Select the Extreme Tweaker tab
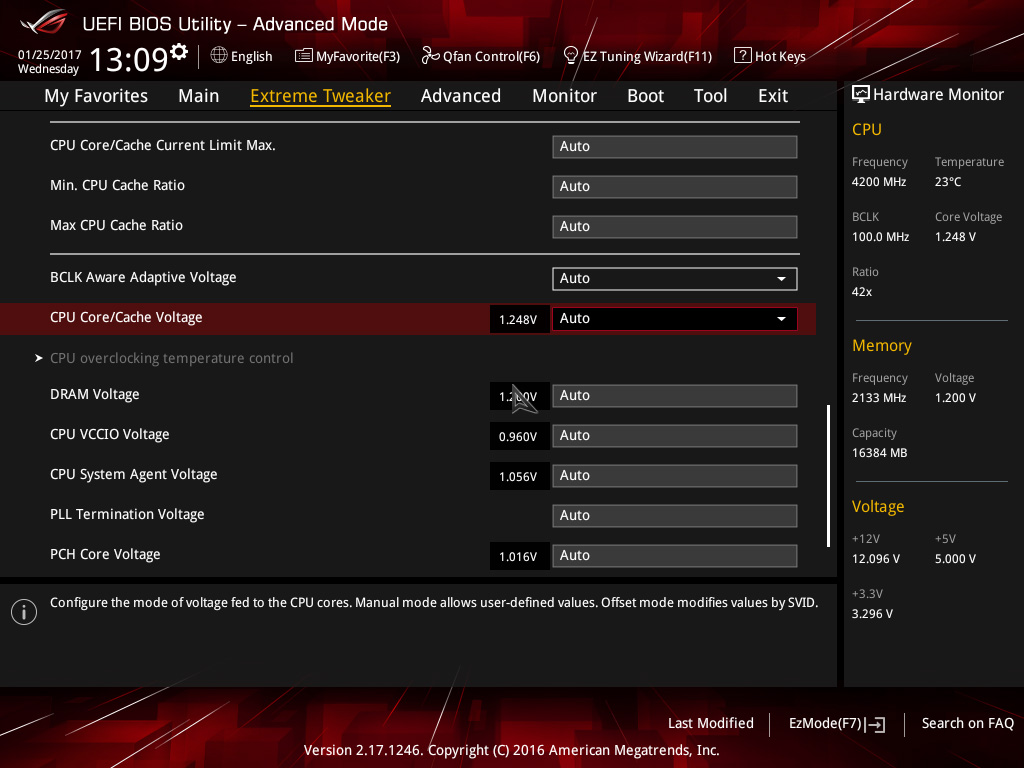Image resolution: width=1024 pixels, height=768 pixels. coord(321,96)
